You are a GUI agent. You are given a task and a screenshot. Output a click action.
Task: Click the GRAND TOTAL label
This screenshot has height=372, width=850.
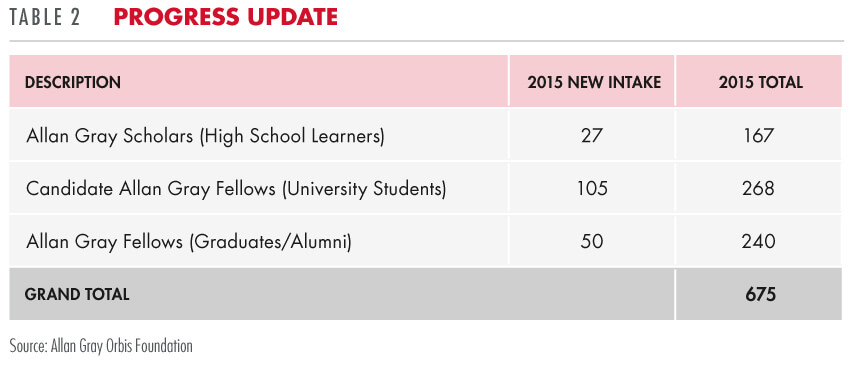point(77,294)
